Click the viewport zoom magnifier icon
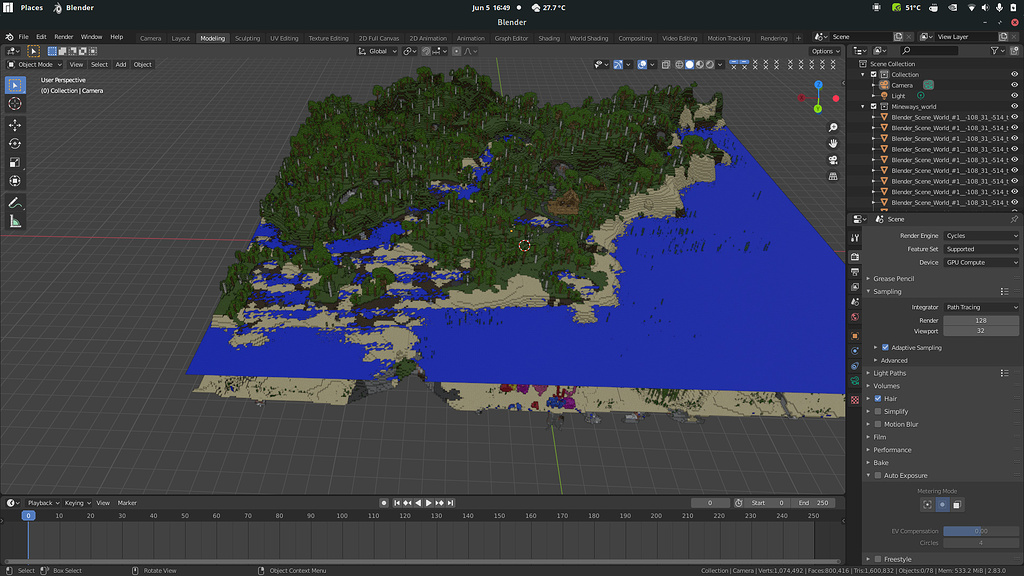The width and height of the screenshot is (1024, 576). point(833,127)
